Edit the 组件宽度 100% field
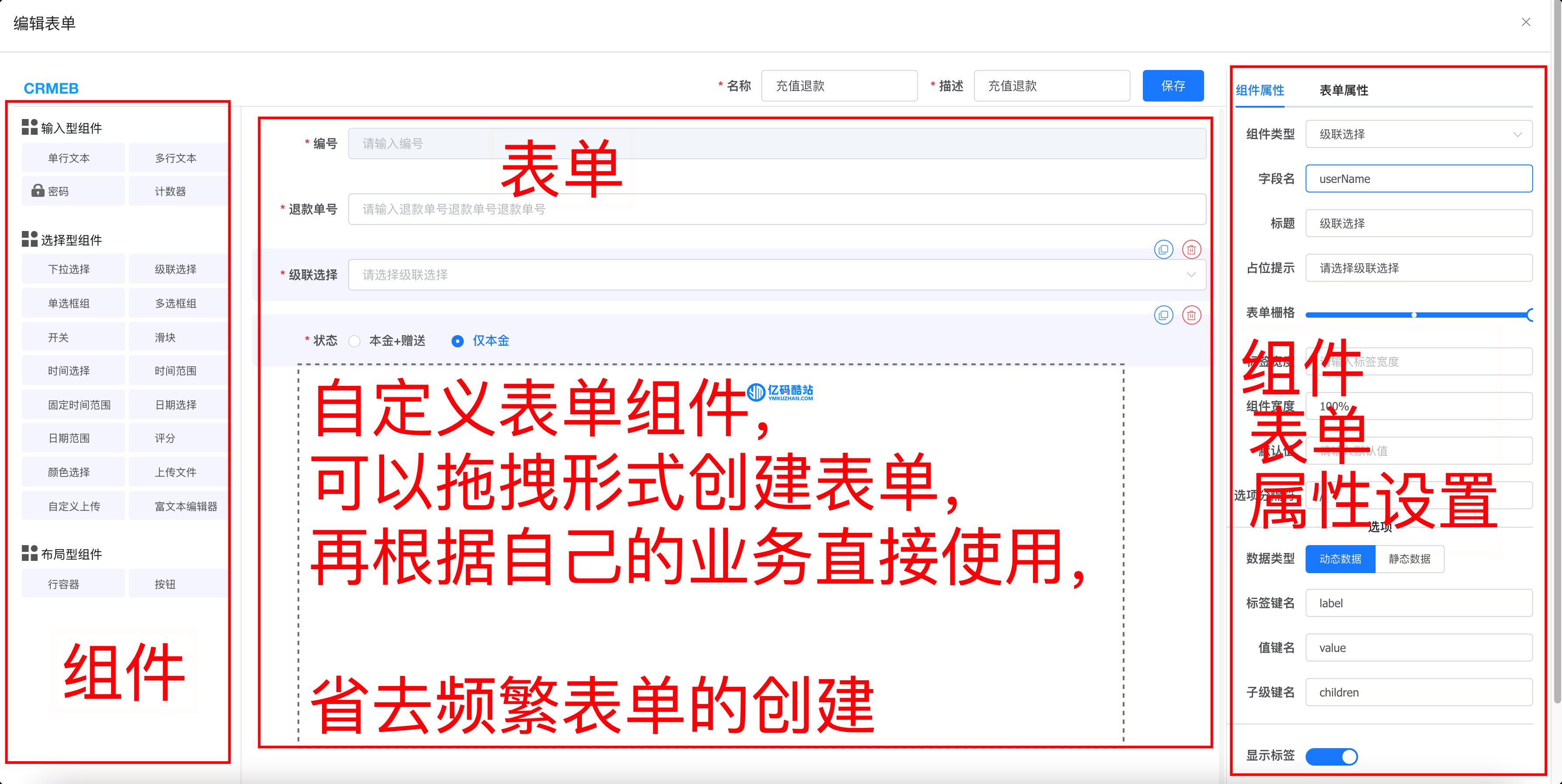The height and width of the screenshot is (784, 1562). click(1419, 406)
